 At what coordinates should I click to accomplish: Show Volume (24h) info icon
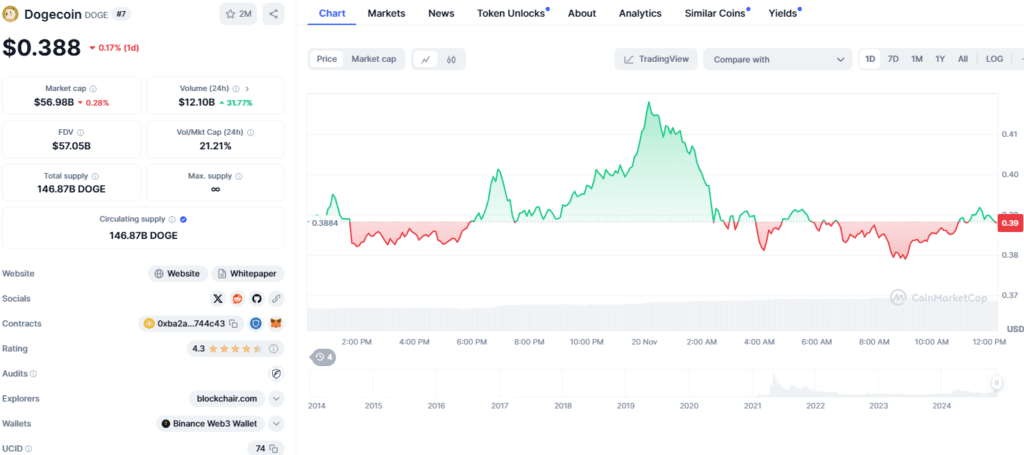[236, 89]
